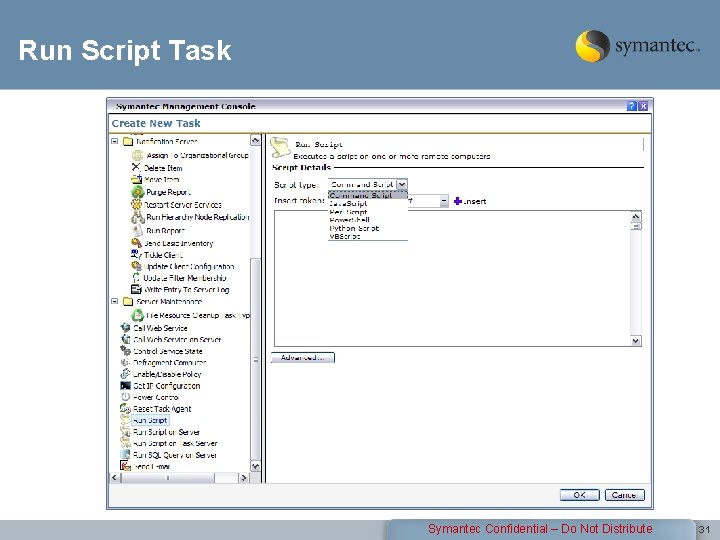The height and width of the screenshot is (540, 720).
Task: Click the Run SQL Query on Server icon
Action: (125, 455)
